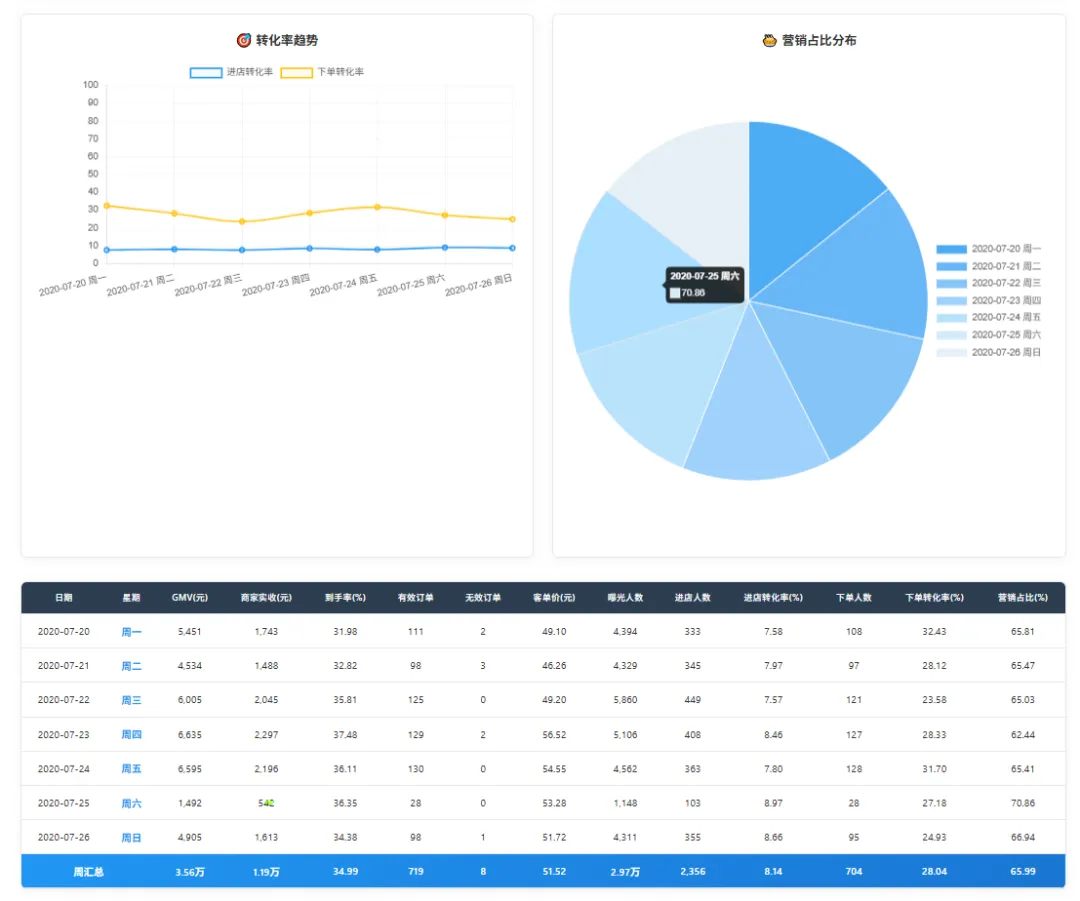Open the 周一 weekday link

coord(131,632)
